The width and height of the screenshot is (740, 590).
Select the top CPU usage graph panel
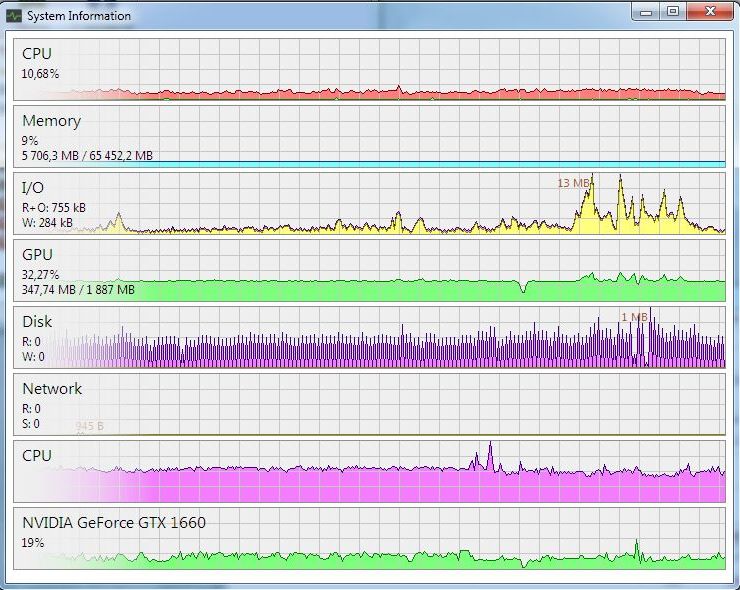click(369, 69)
